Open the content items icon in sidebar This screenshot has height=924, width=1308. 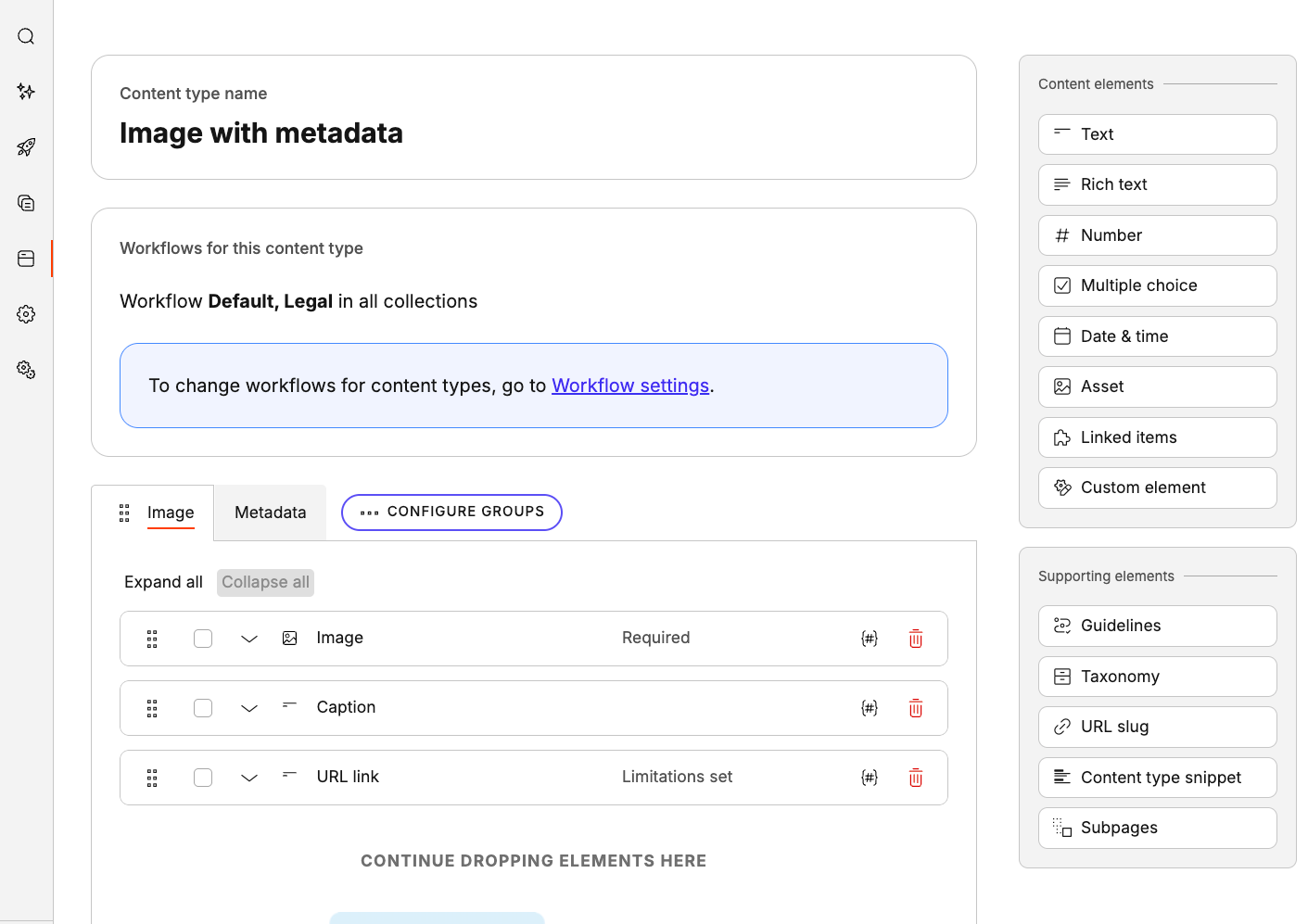25,202
